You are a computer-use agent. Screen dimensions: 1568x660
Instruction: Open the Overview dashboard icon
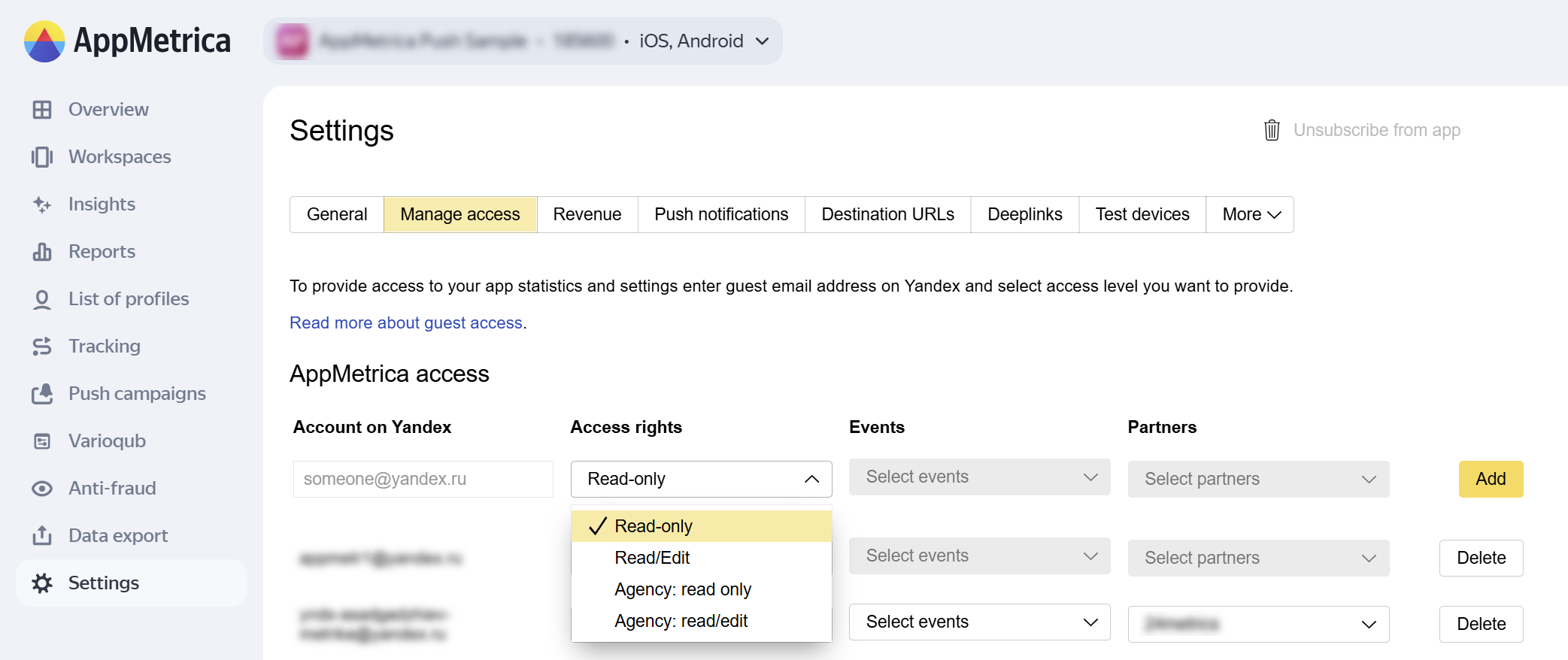(x=42, y=110)
